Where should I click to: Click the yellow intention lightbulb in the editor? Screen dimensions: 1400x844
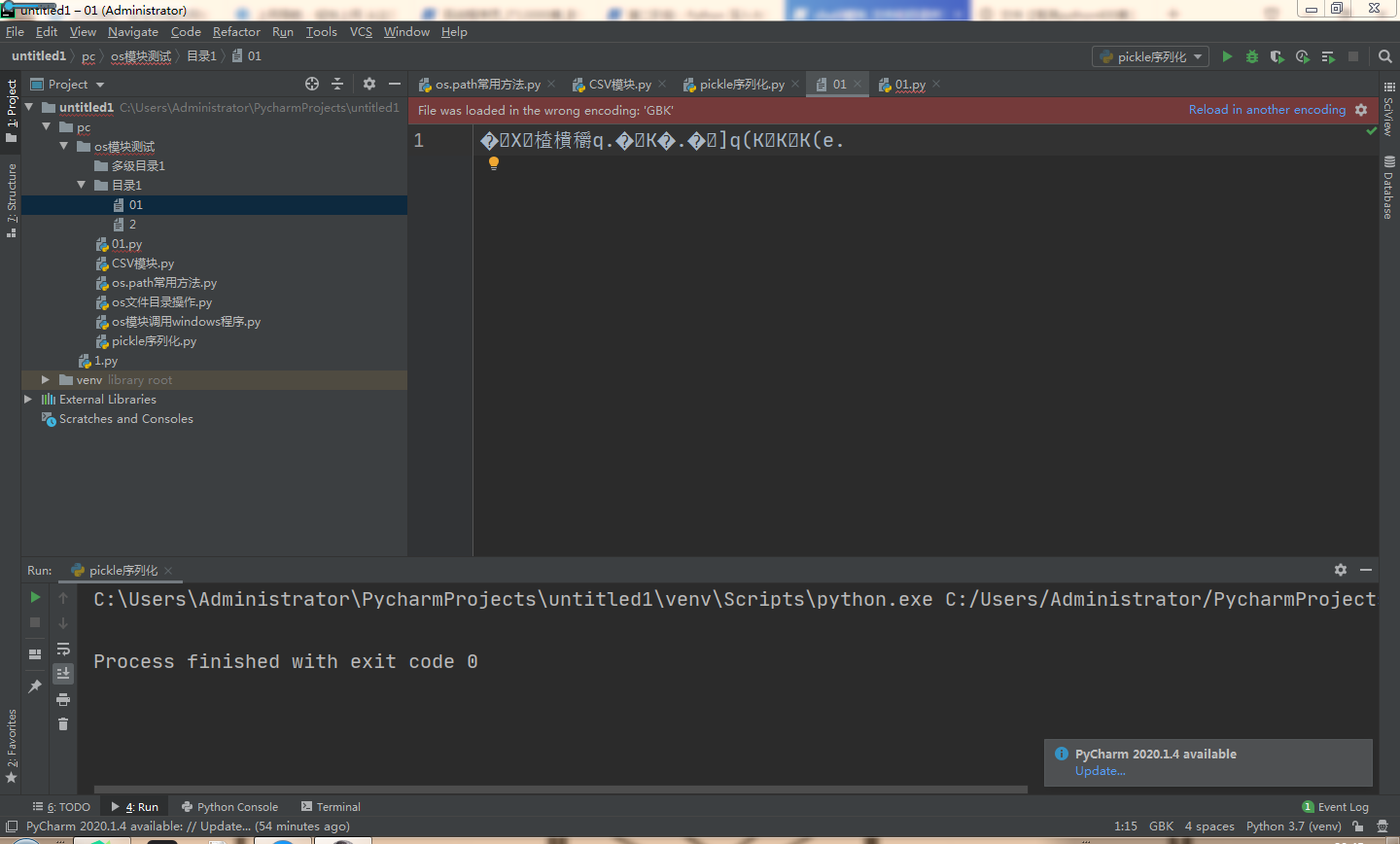(x=494, y=163)
